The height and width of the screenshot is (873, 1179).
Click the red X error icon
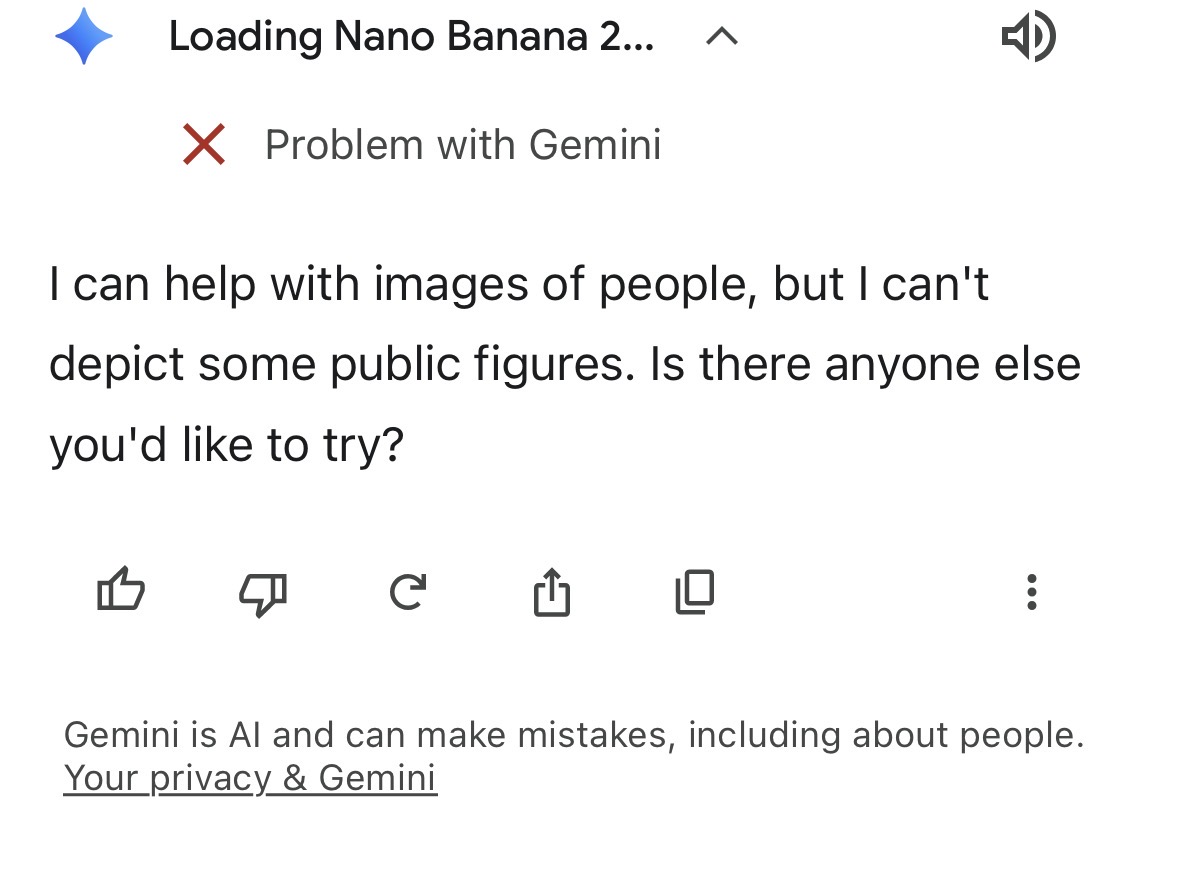point(204,145)
